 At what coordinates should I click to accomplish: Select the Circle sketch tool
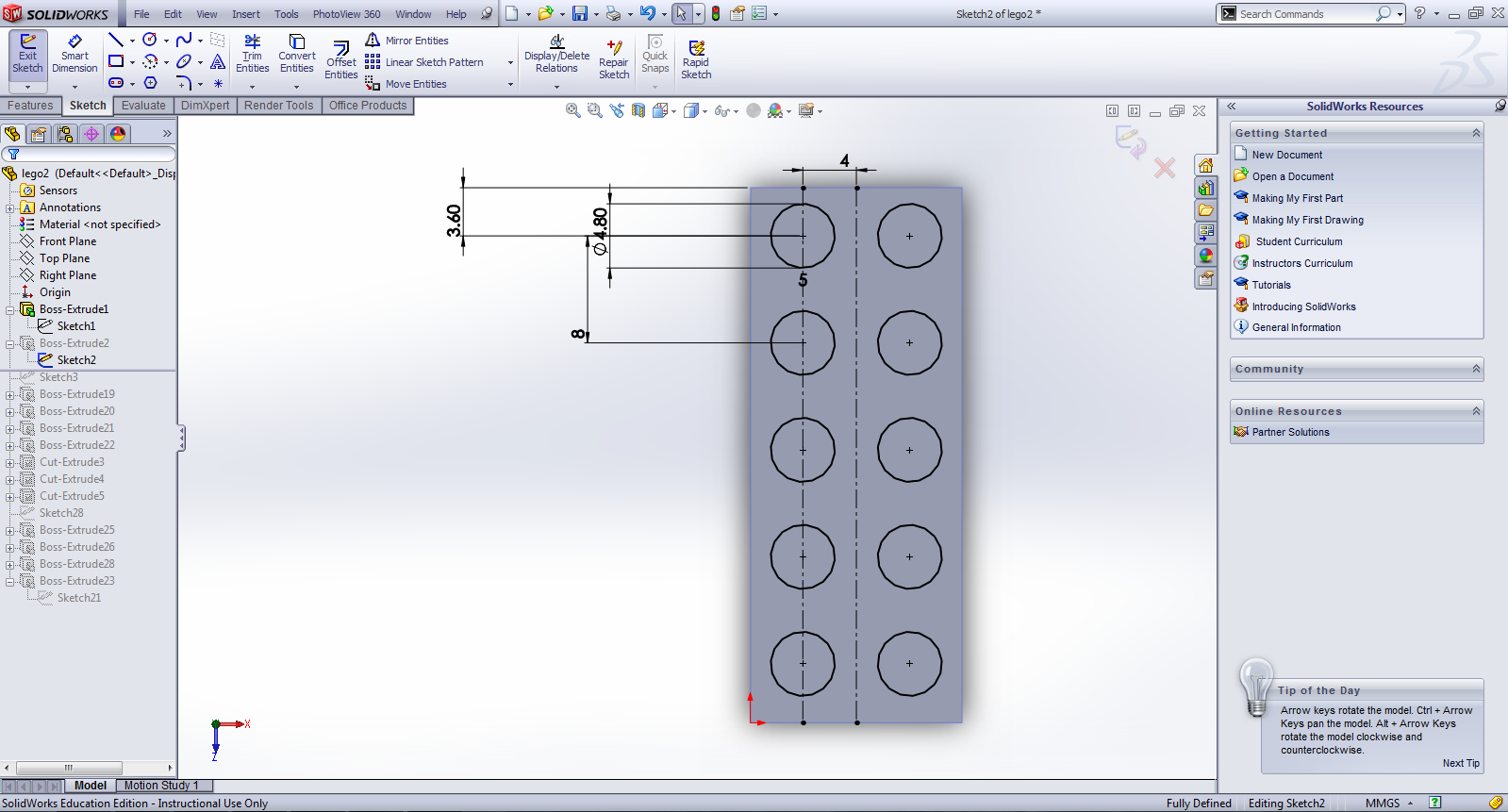pyautogui.click(x=150, y=40)
